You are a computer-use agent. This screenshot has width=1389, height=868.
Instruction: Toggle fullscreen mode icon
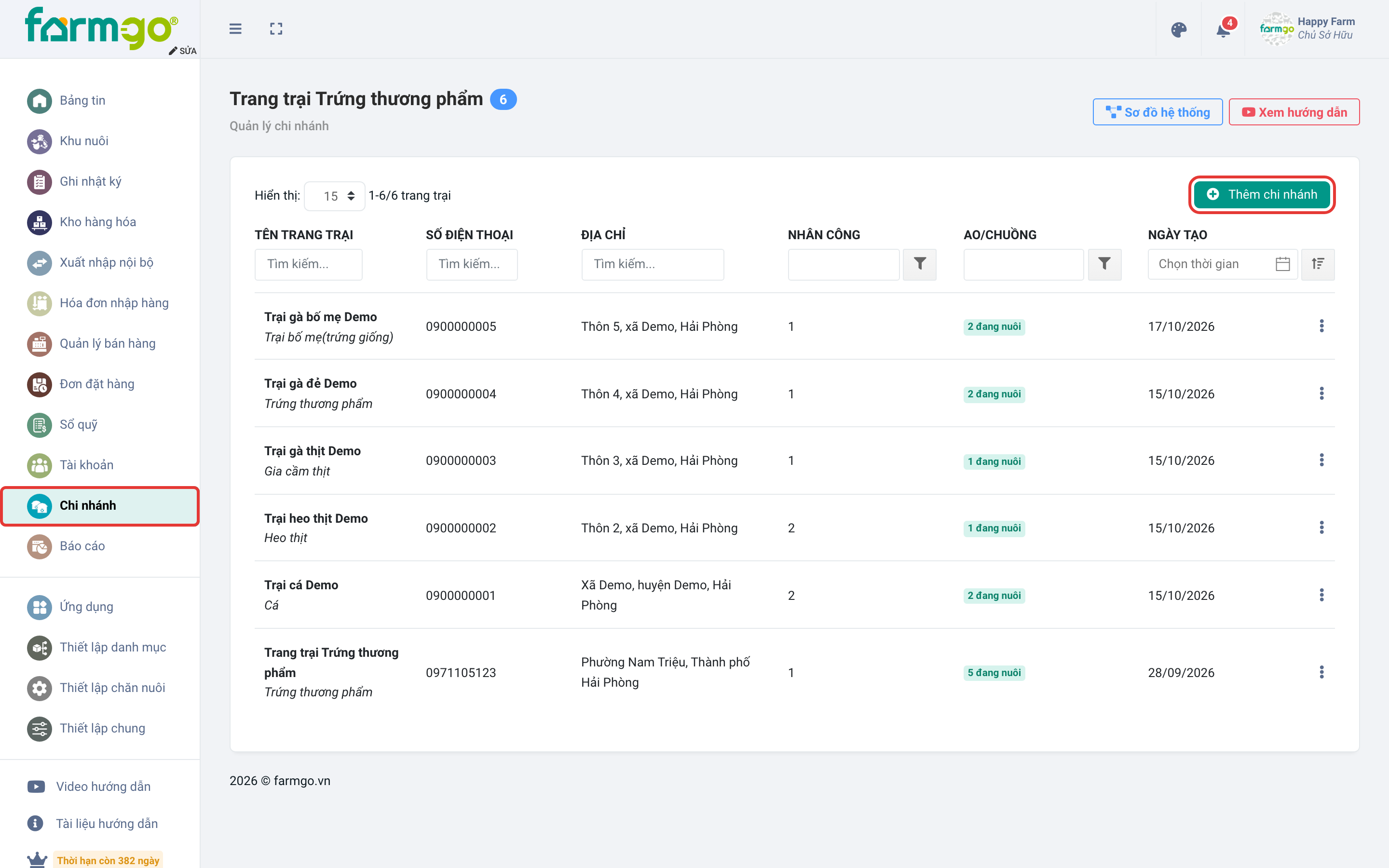pyautogui.click(x=276, y=29)
